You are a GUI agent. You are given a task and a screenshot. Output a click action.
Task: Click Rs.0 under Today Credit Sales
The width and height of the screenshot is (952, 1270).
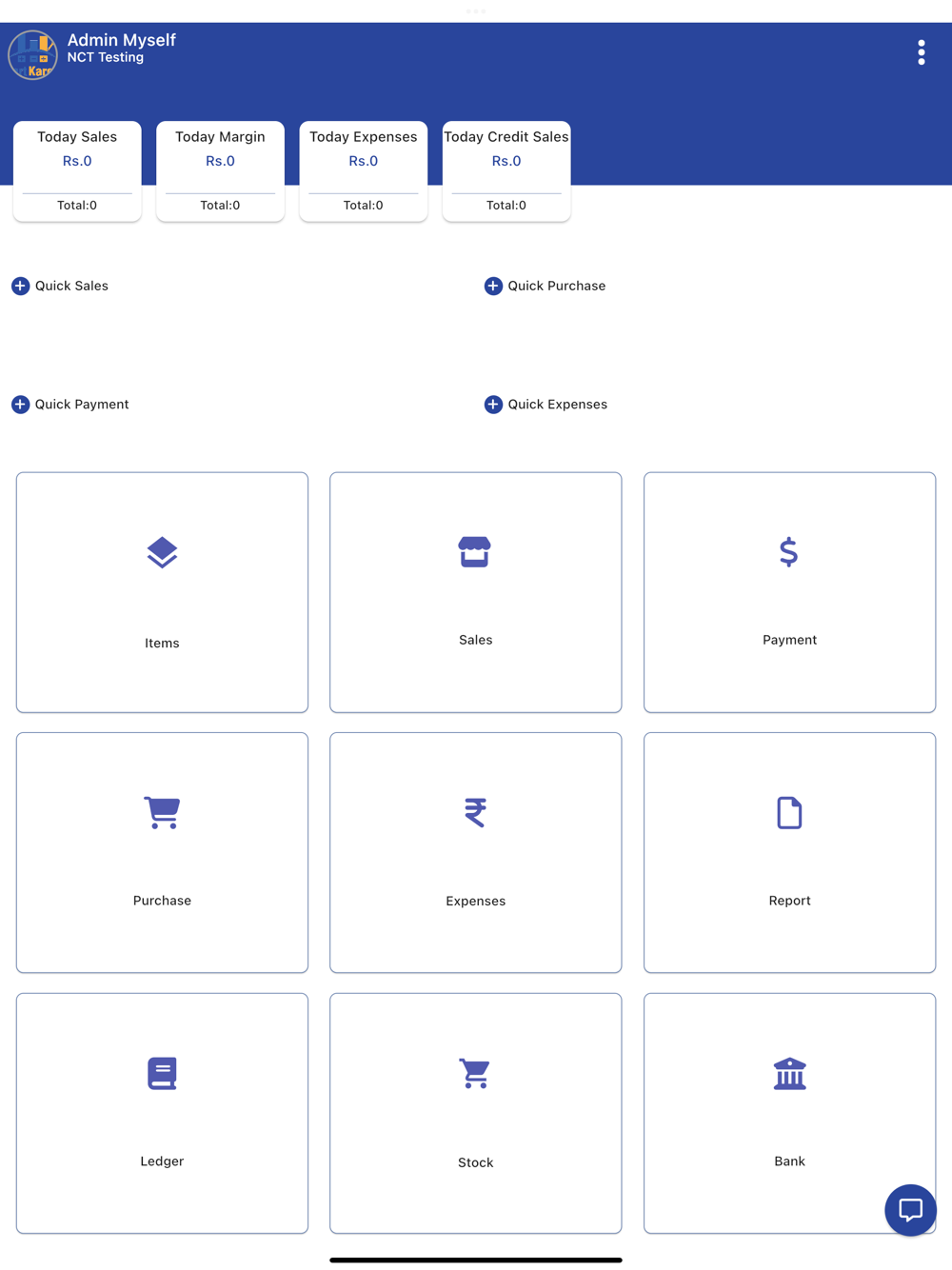506,161
